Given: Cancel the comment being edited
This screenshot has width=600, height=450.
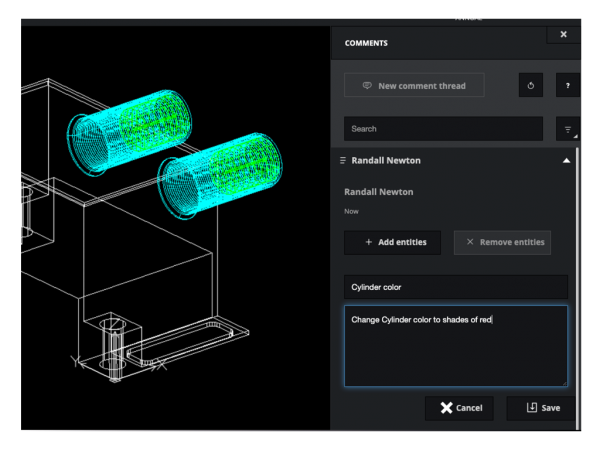Looking at the screenshot, I should coord(459,408).
